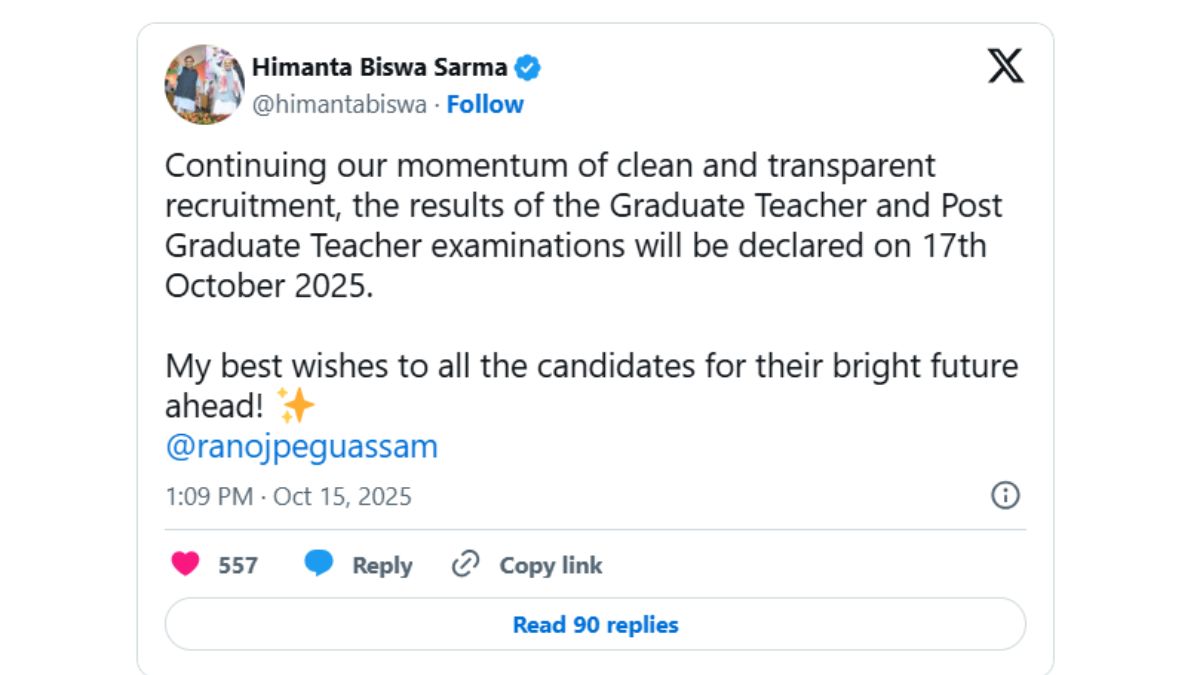Open the 'Himanta Biswa Sarma' display name
The width and height of the screenshot is (1200, 675).
click(379, 68)
